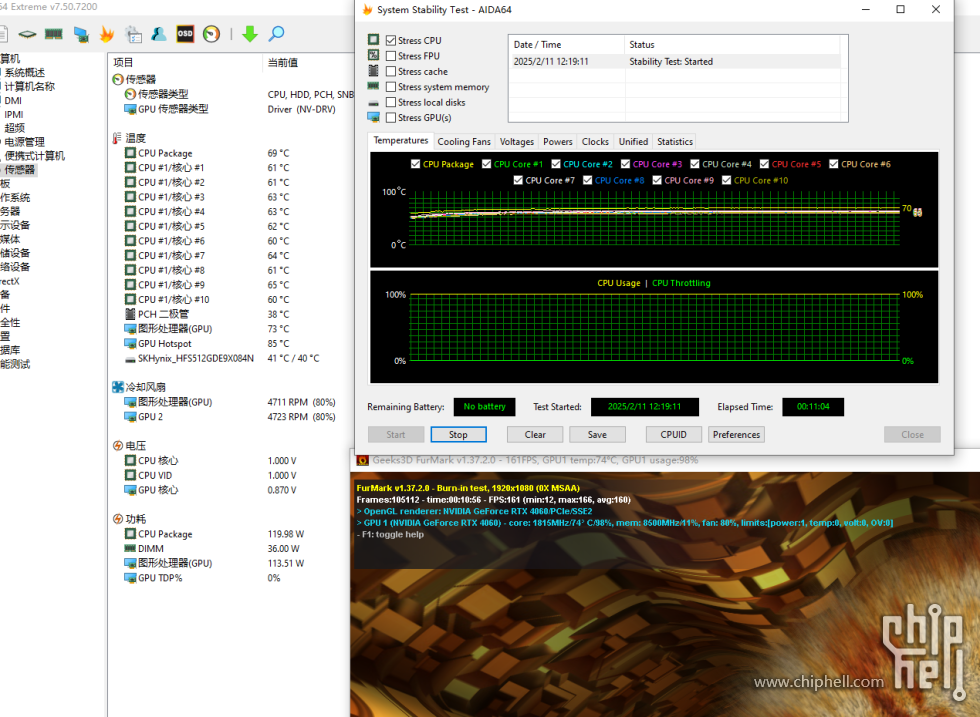Click the CPU chip icon beside Stress CPU

click(373, 39)
